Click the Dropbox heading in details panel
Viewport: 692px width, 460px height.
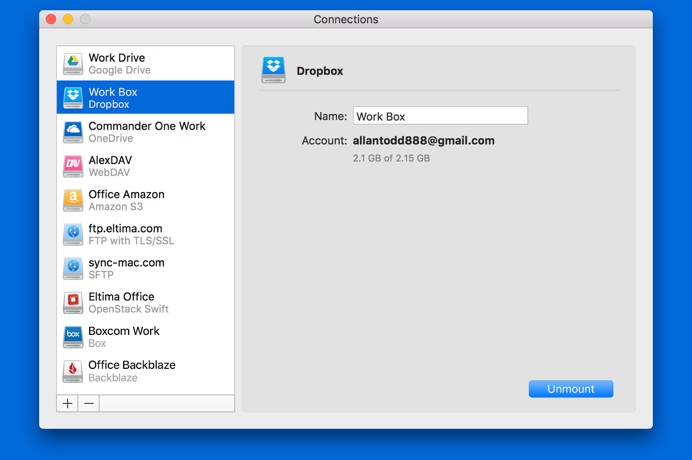coord(320,71)
